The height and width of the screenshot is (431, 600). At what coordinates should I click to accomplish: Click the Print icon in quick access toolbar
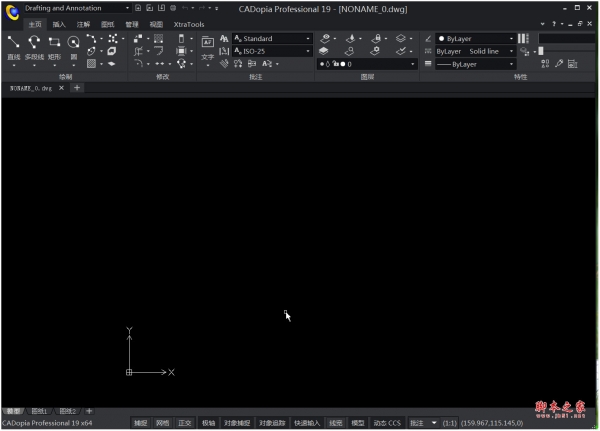click(173, 8)
